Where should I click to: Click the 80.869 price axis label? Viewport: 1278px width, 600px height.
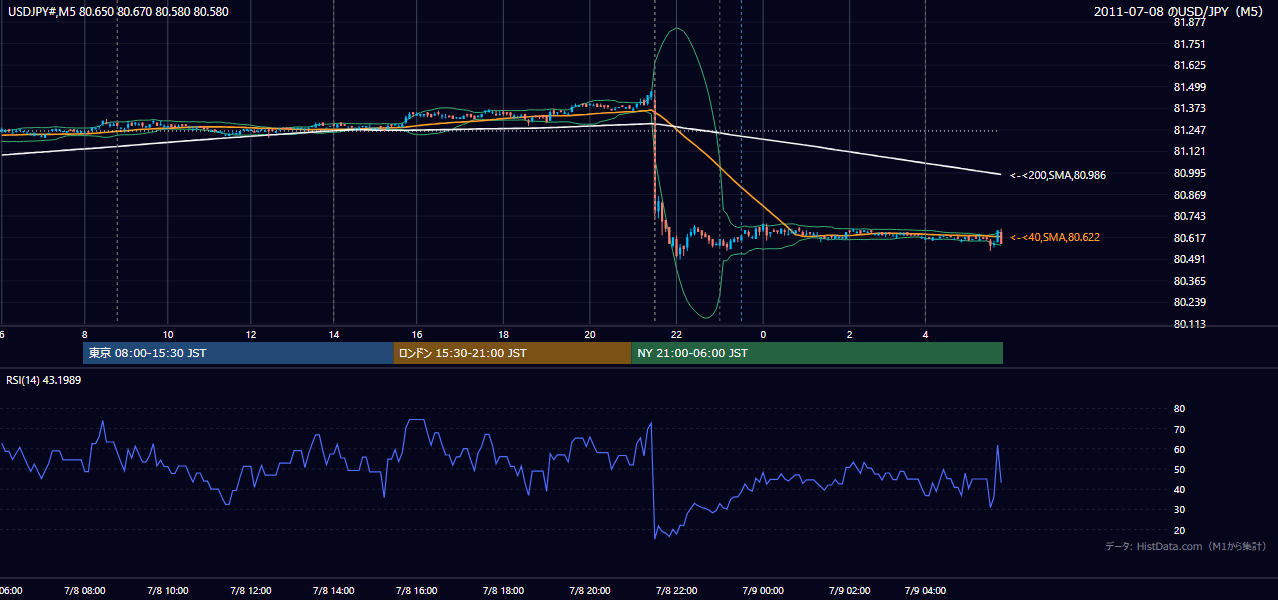pyautogui.click(x=1189, y=195)
